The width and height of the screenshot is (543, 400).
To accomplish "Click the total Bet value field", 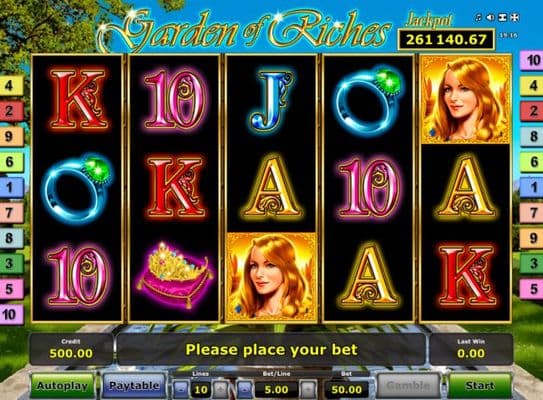I will pyautogui.click(x=347, y=390).
